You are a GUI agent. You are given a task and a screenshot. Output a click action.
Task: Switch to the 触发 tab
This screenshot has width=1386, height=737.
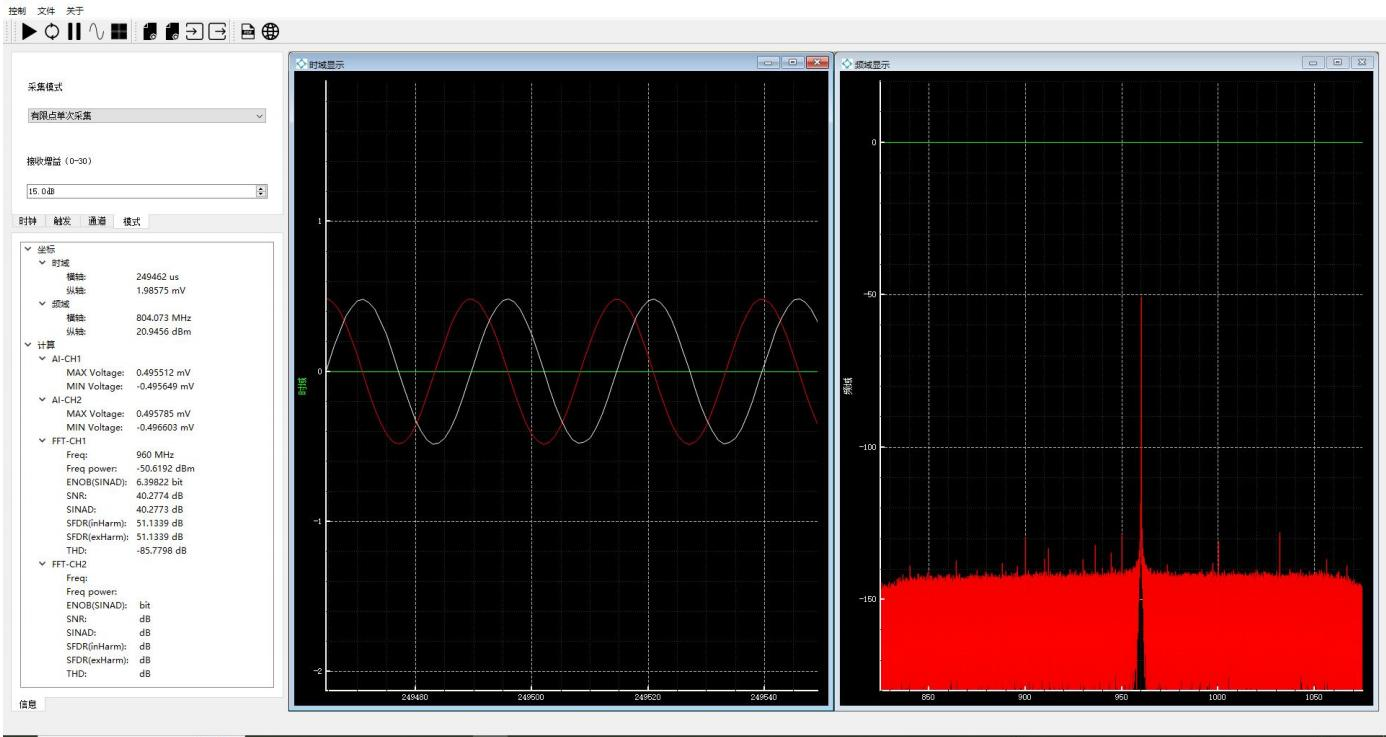click(63, 222)
